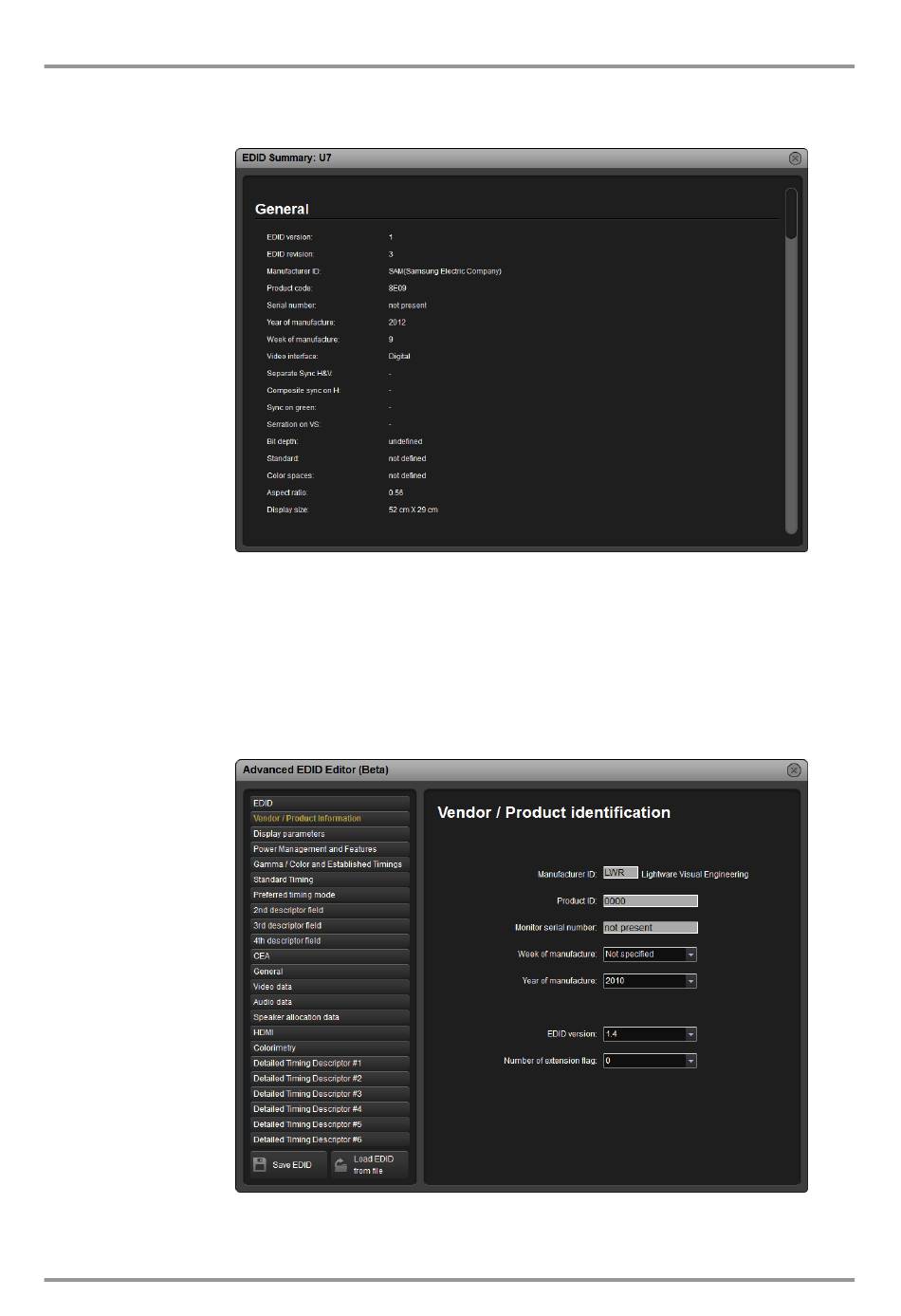Screen dimensions: 901x1316
Task: Click the Monitor serial number field
Action: (x=651, y=928)
